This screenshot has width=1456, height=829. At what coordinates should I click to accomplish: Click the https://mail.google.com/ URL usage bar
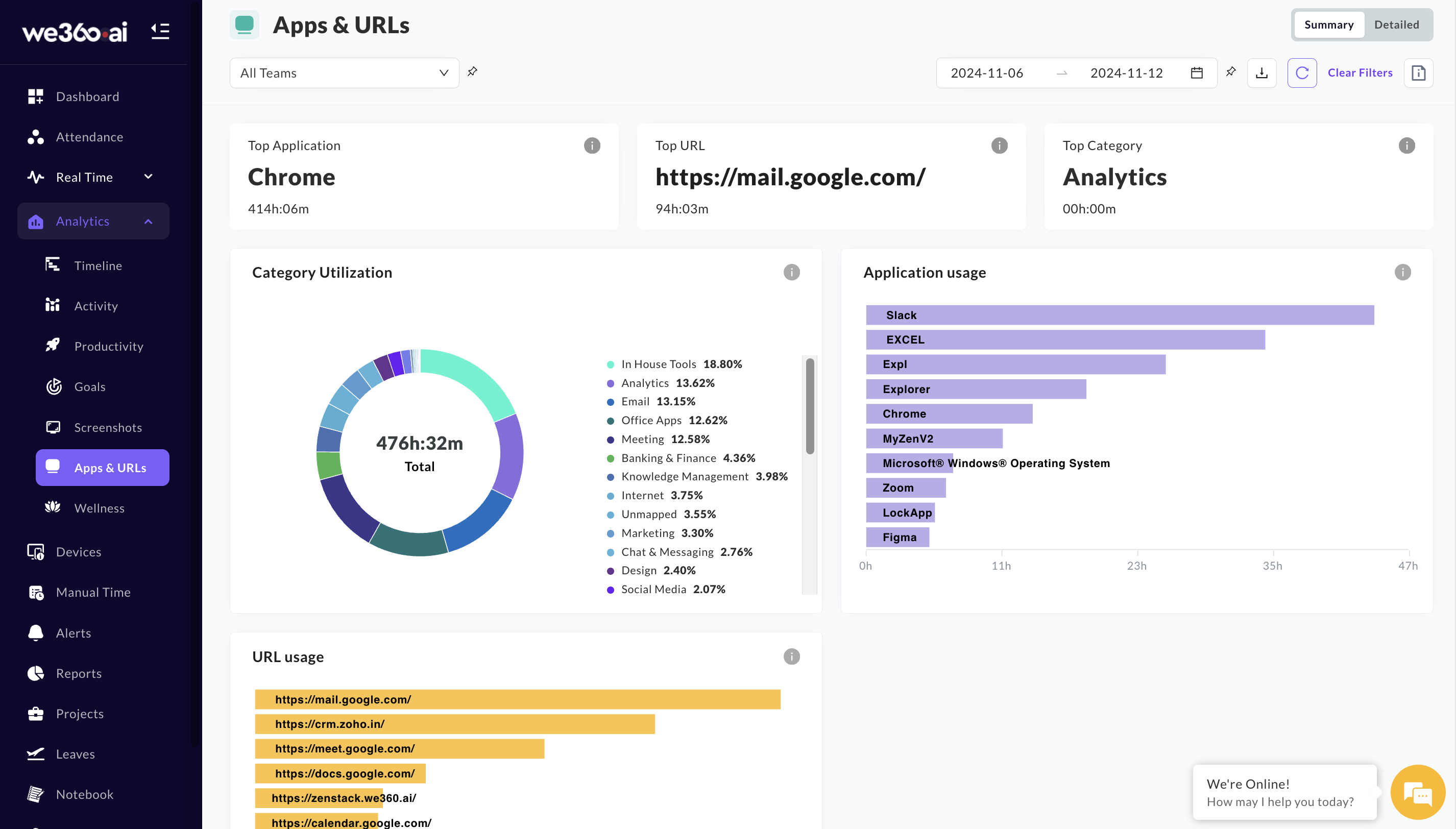tap(517, 699)
